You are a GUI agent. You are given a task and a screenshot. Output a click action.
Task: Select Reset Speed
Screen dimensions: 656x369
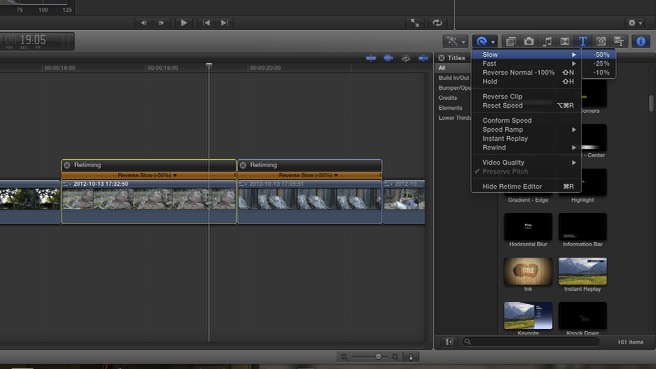tap(526, 105)
